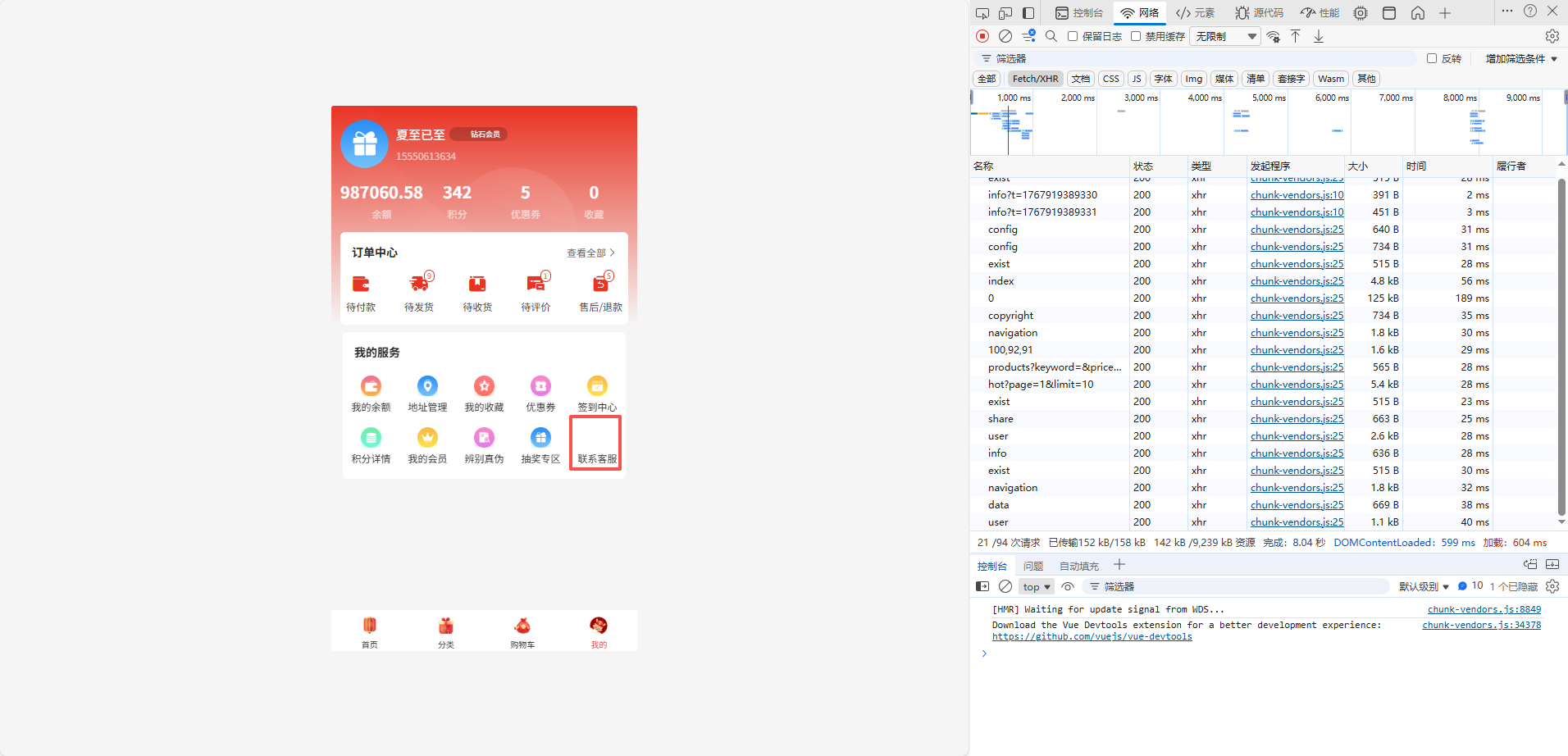
Task: Go to 我的 profile in bottom nav
Action: click(x=599, y=632)
